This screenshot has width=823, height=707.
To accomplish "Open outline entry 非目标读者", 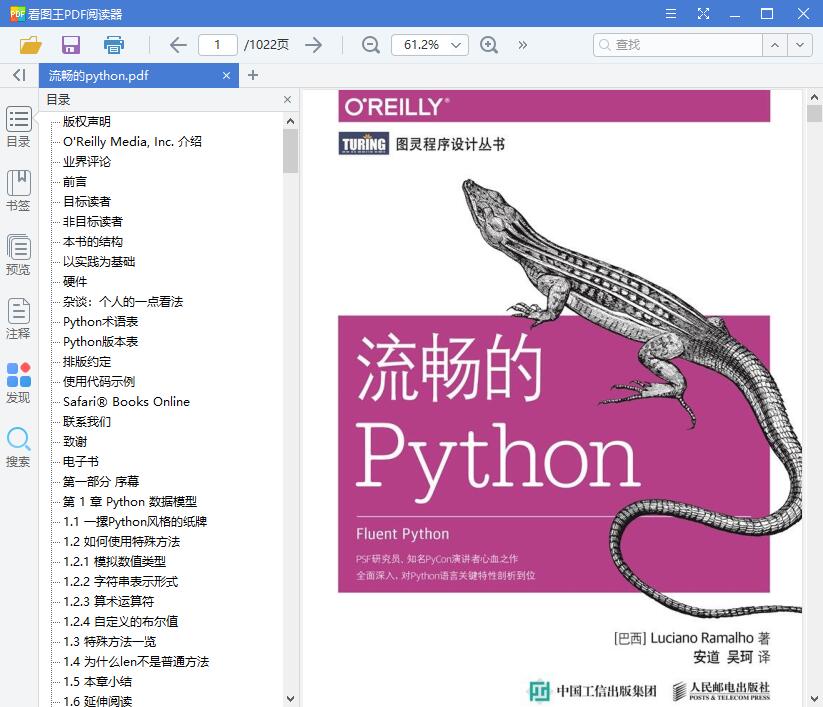I will (92, 221).
